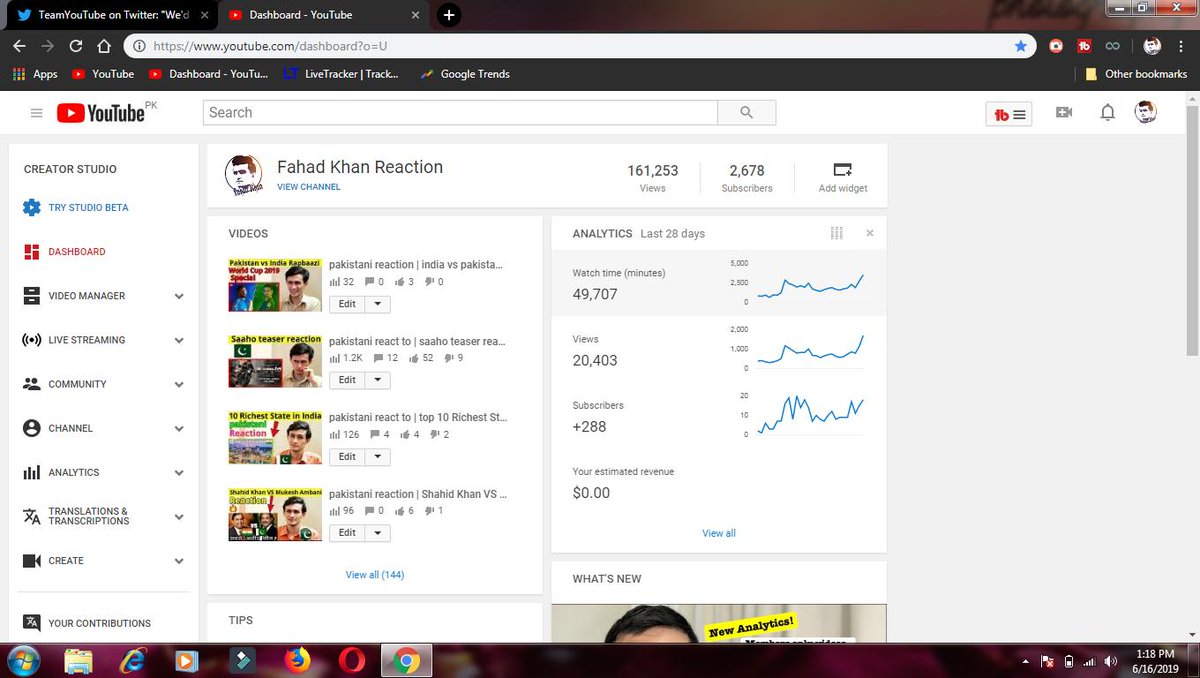Click View all (144) videos link
This screenshot has width=1200, height=678.
375,575
